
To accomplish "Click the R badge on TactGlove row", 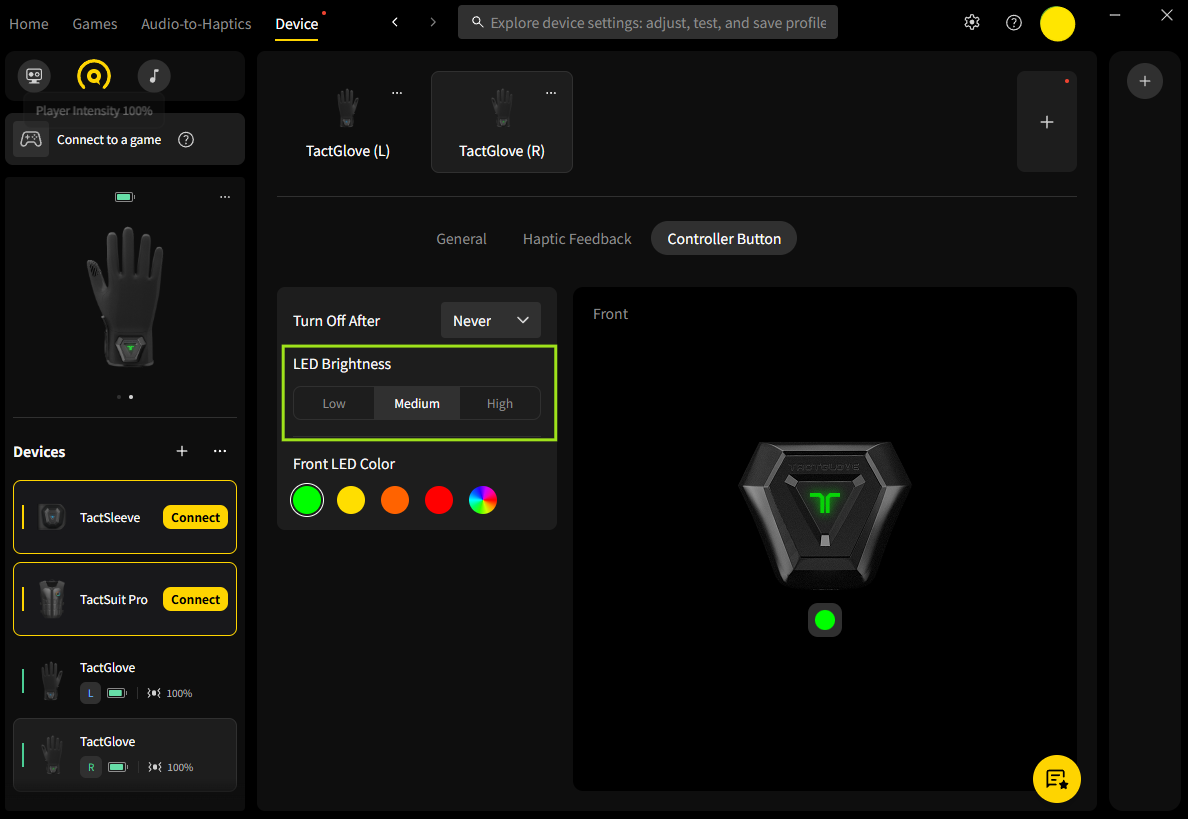I will point(90,767).
